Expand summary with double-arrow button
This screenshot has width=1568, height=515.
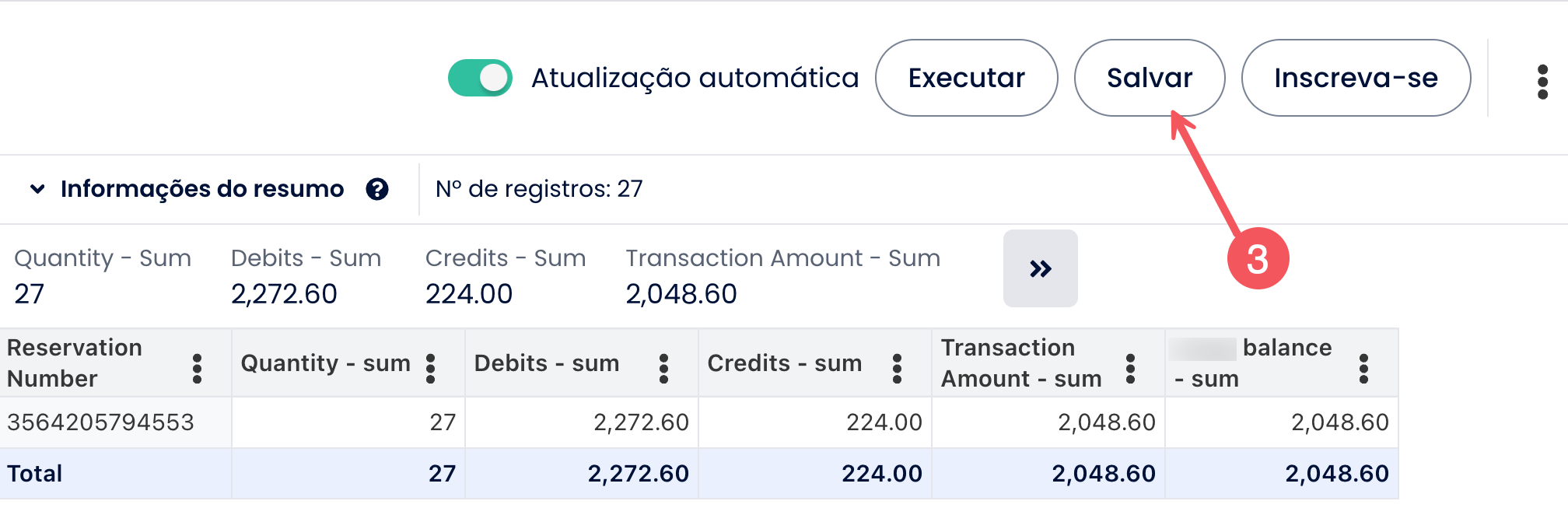tap(1040, 268)
